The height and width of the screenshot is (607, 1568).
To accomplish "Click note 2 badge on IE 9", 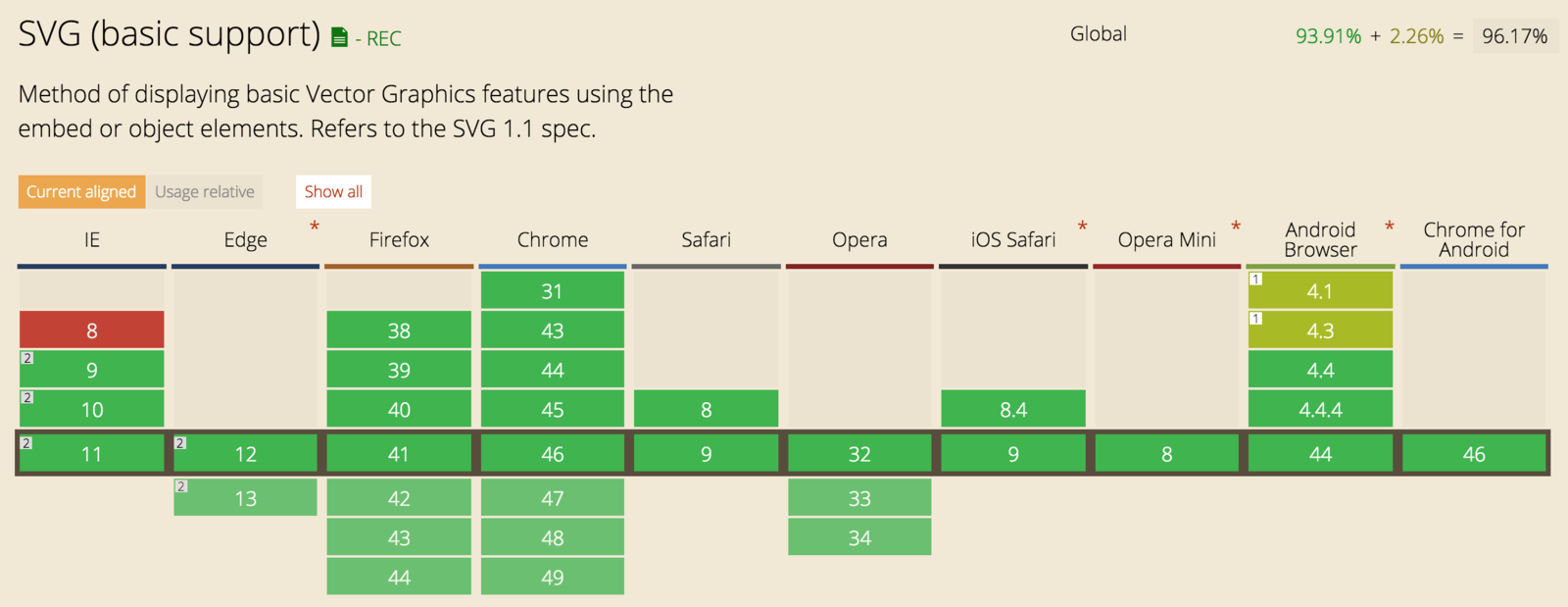I will 27,358.
